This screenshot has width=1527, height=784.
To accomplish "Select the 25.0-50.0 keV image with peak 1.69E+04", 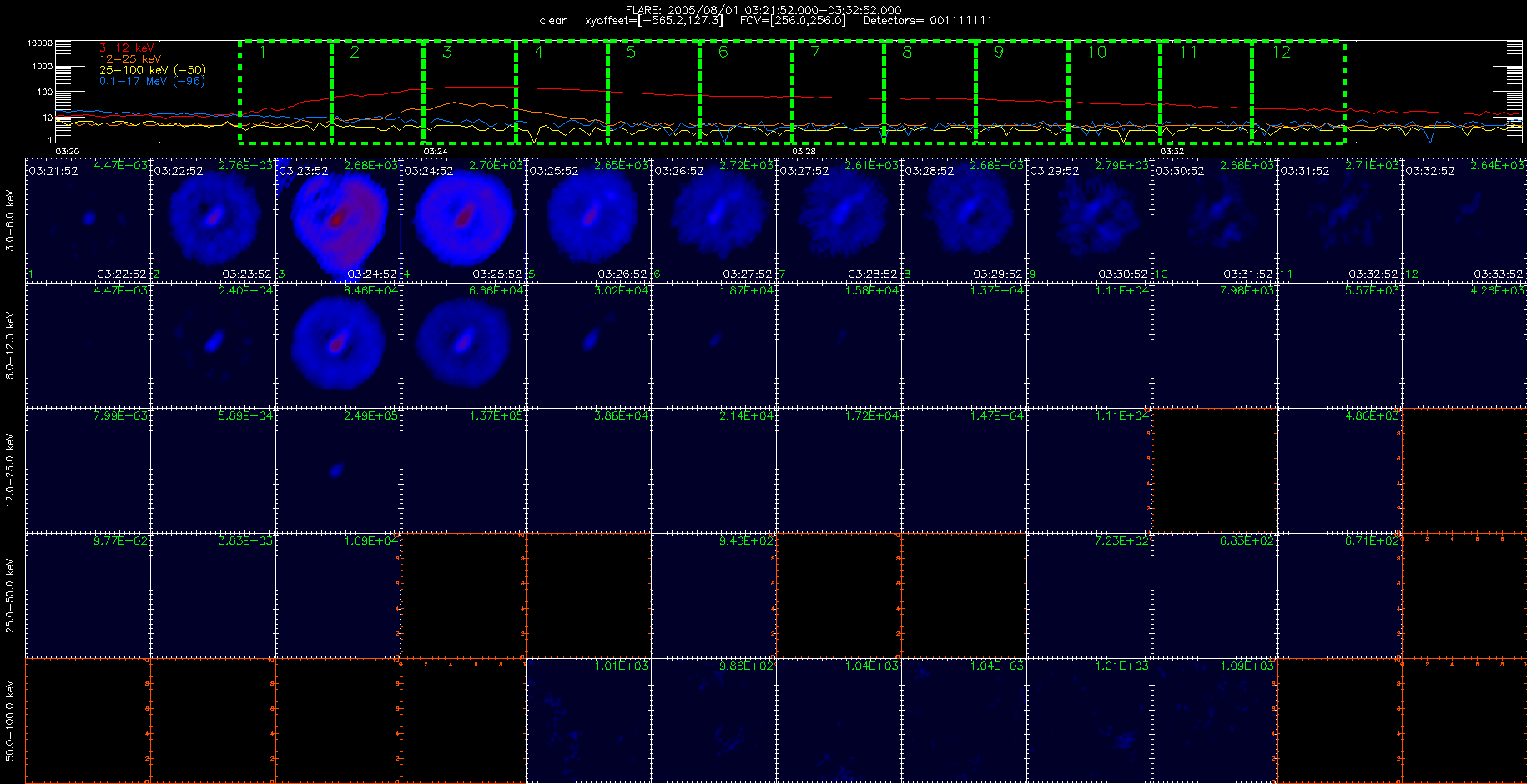I will pyautogui.click(x=338, y=596).
